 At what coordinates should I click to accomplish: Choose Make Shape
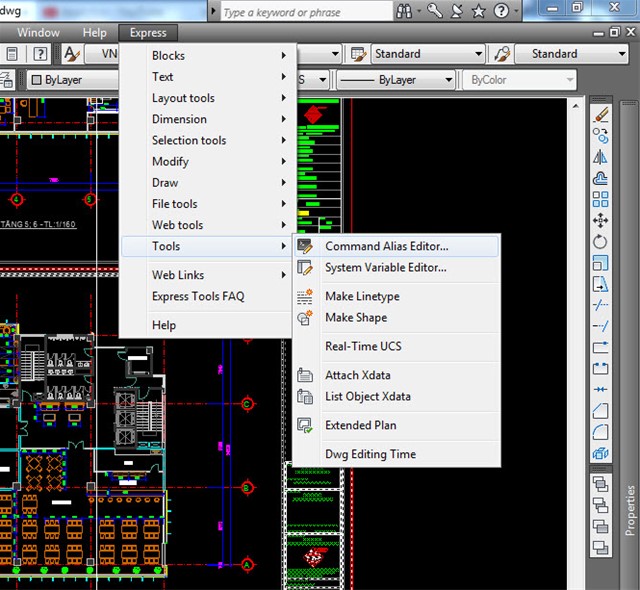click(396, 318)
